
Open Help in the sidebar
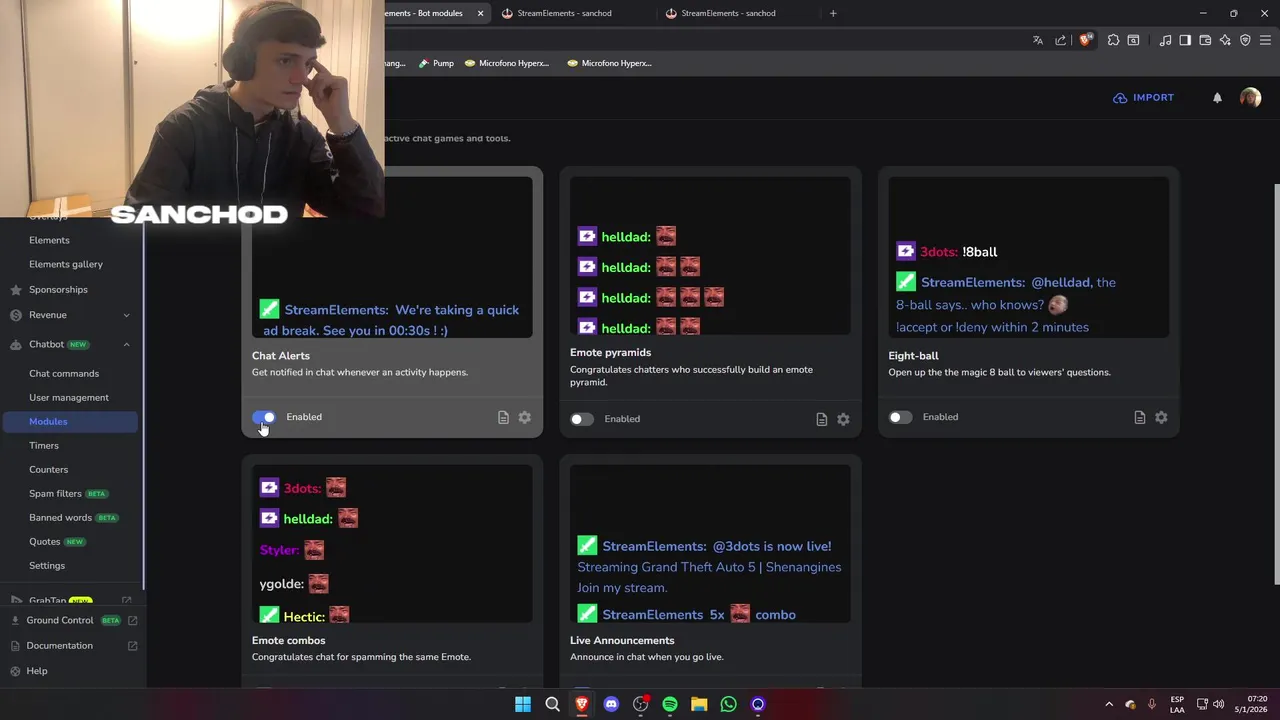37,671
